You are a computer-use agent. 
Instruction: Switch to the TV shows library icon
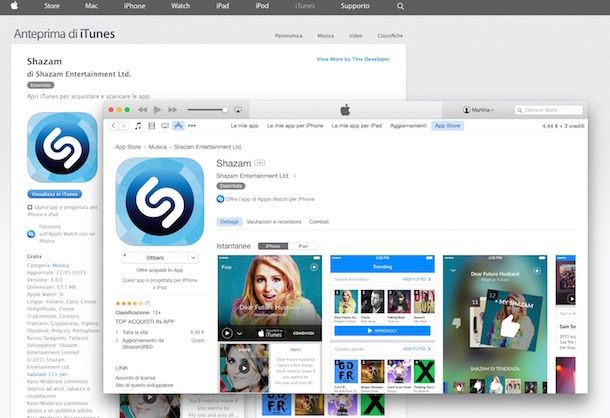165,126
